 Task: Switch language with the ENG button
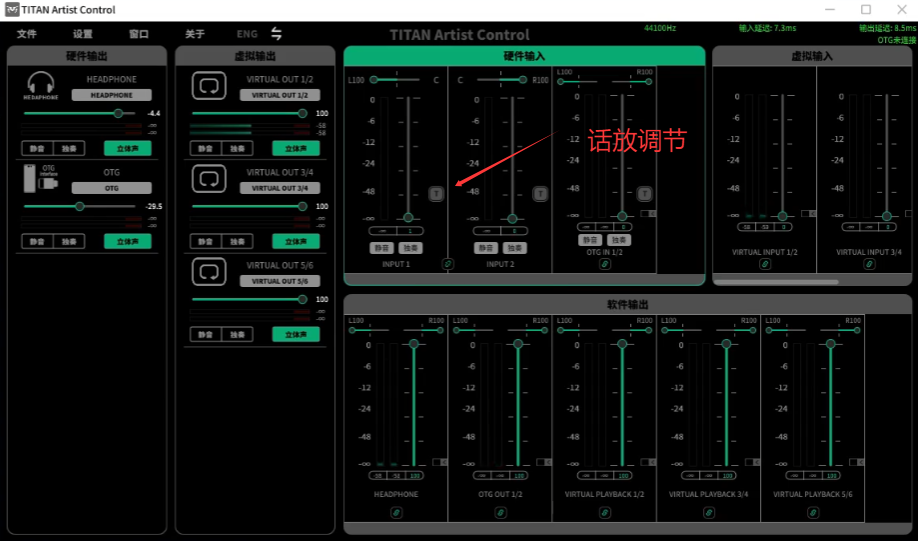(247, 35)
